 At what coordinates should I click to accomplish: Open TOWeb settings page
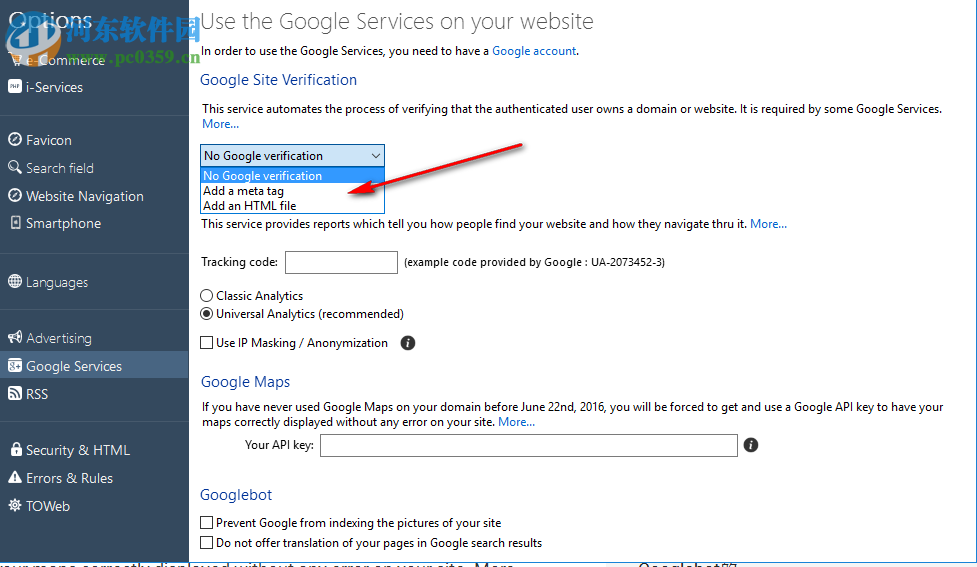(x=48, y=506)
